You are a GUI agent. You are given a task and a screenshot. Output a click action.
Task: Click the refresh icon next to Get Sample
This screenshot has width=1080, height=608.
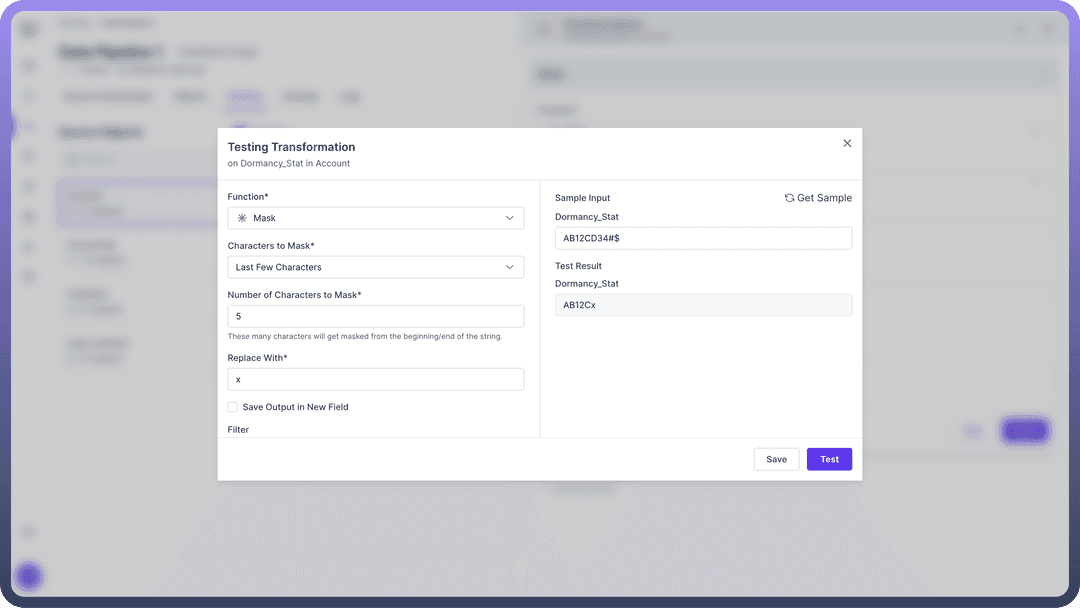click(x=789, y=198)
